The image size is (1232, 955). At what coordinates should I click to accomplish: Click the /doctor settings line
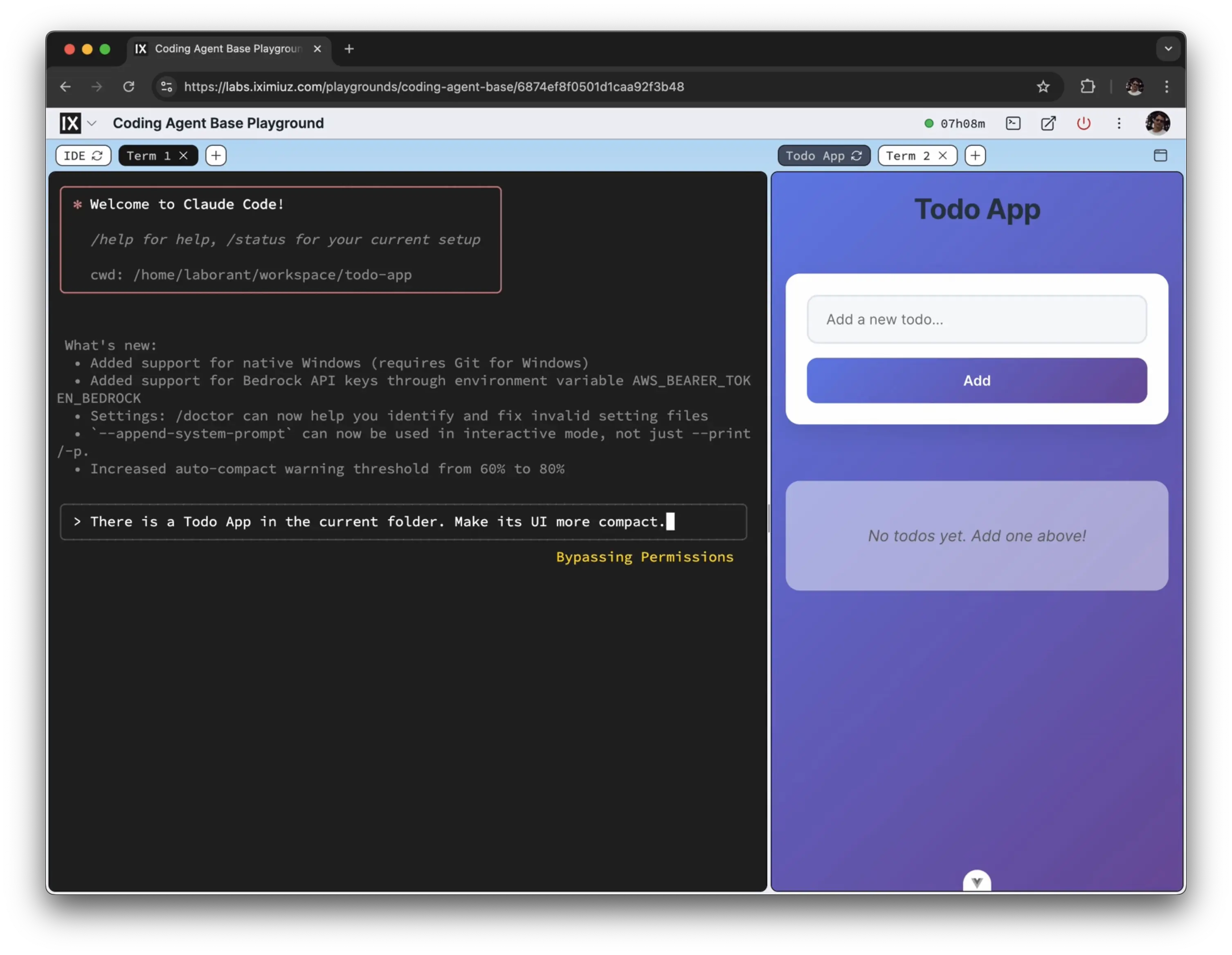399,416
